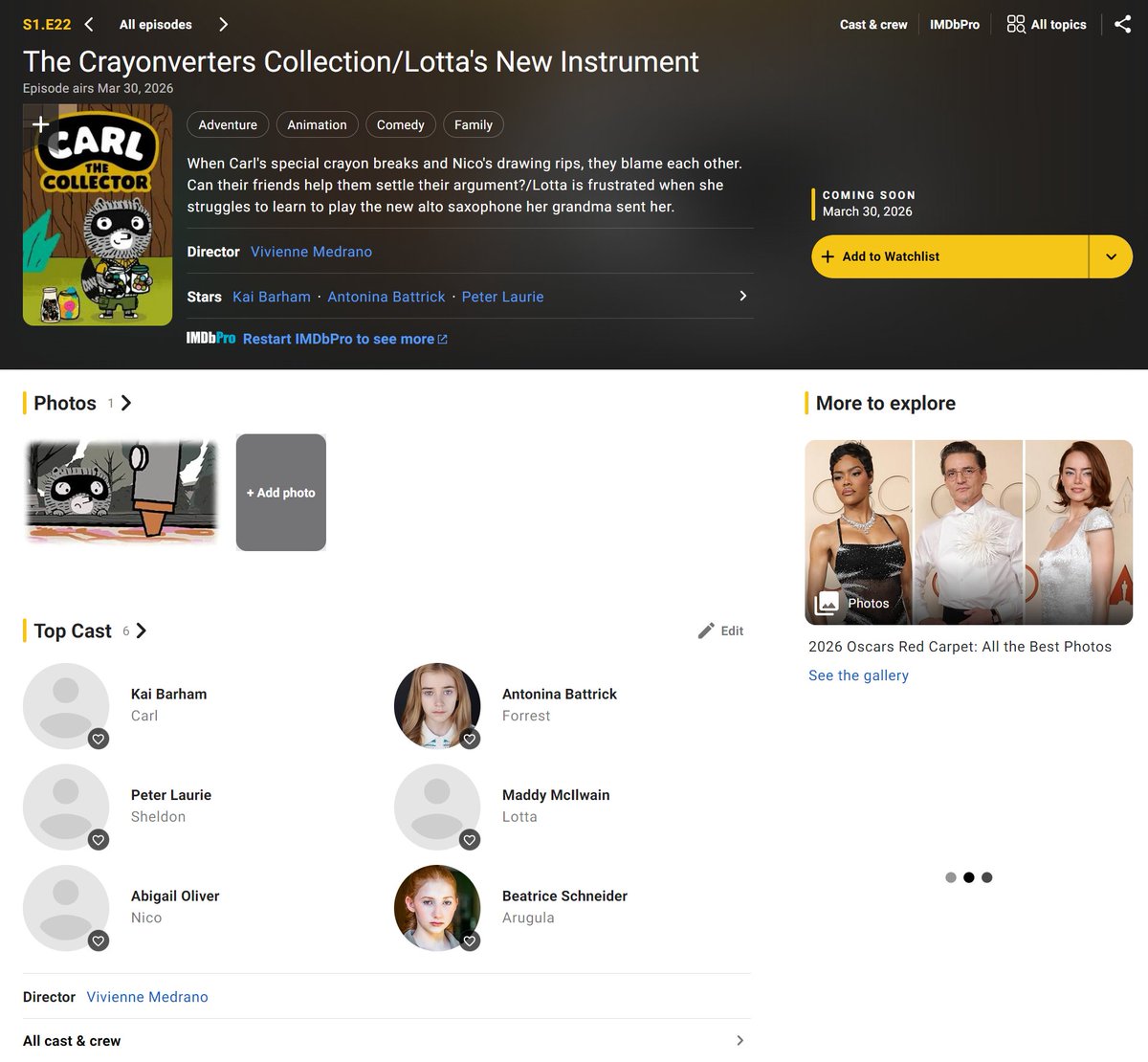The height and width of the screenshot is (1062, 1148).
Task: Open Vivienne Medrano director link near plot
Action: (311, 252)
